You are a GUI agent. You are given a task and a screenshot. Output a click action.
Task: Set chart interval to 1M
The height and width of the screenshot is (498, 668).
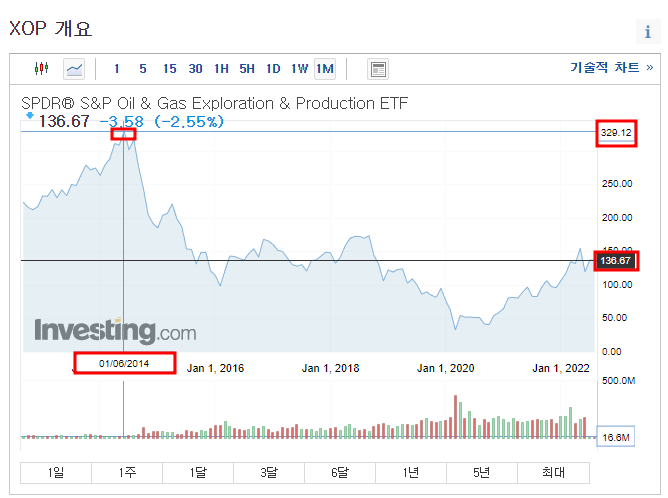coord(325,69)
